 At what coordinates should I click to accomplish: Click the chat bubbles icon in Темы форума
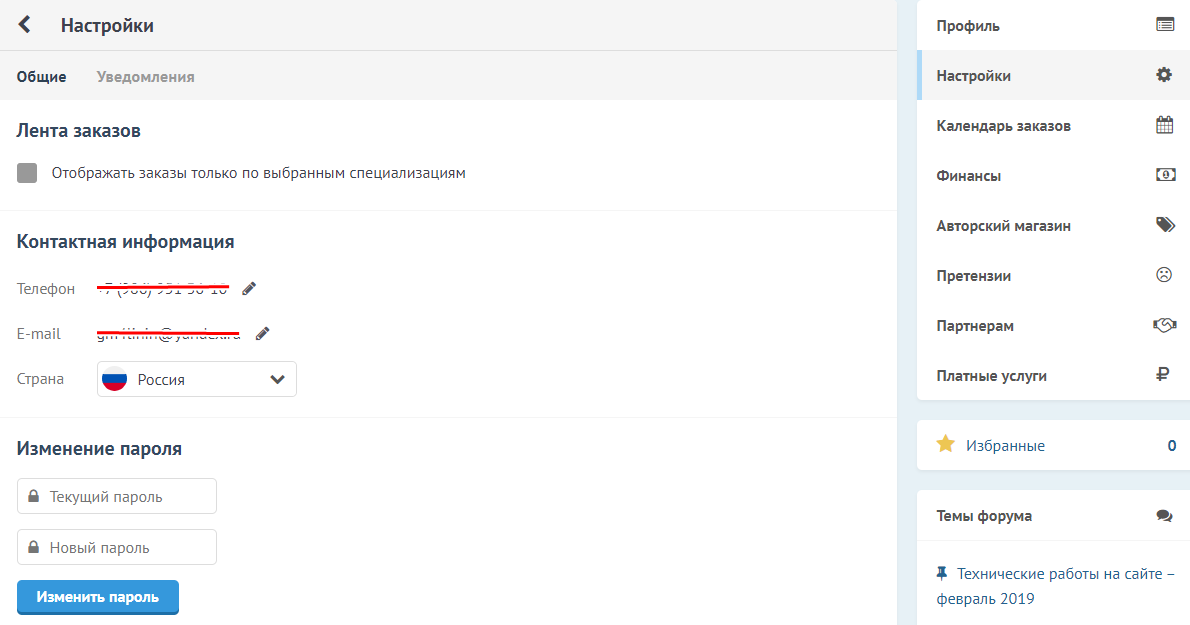coord(1164,516)
